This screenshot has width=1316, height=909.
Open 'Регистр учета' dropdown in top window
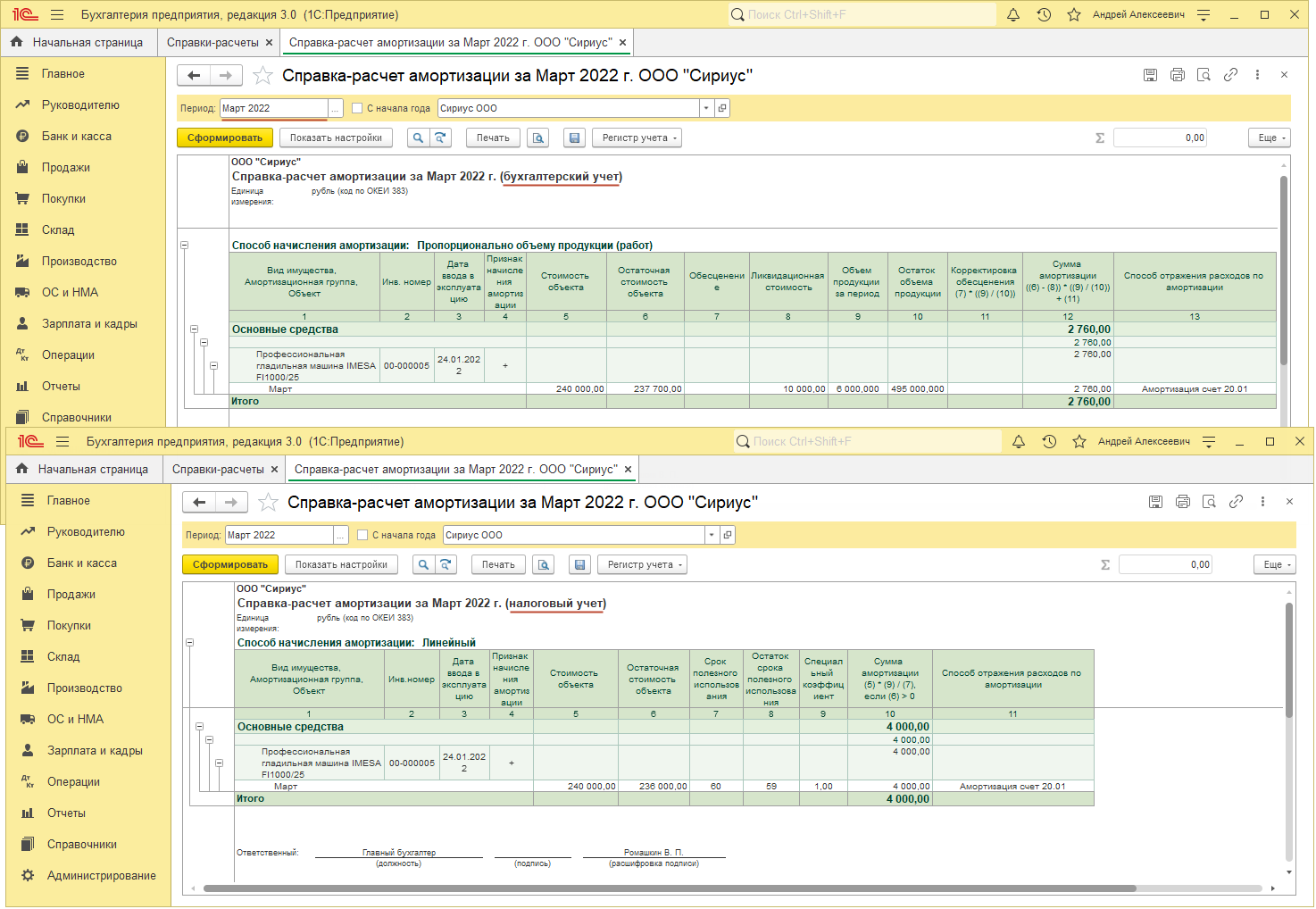pos(637,138)
